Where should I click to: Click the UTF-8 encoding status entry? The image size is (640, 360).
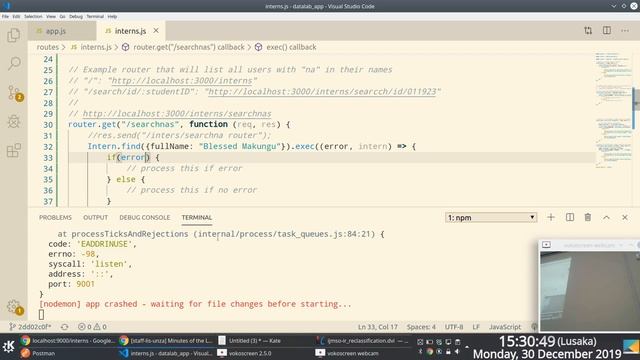454,327
